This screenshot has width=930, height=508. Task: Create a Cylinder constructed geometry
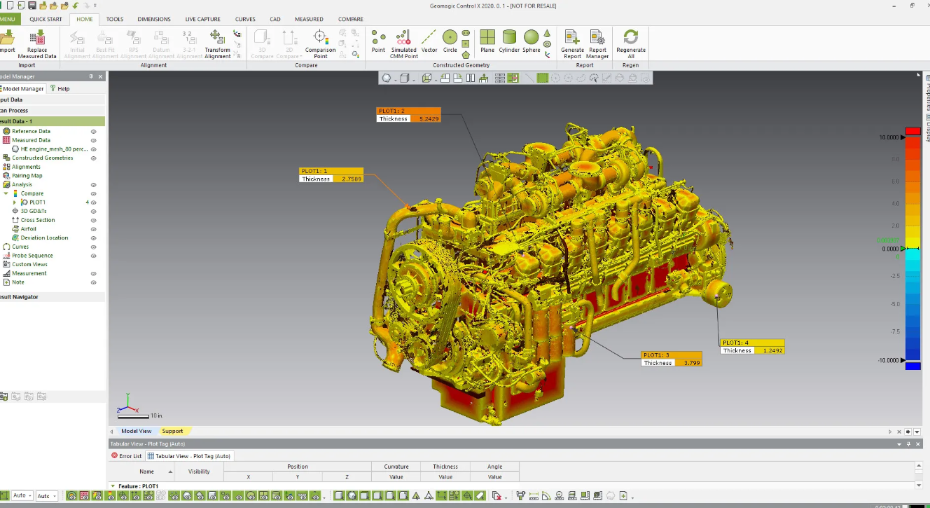pyautogui.click(x=509, y=37)
